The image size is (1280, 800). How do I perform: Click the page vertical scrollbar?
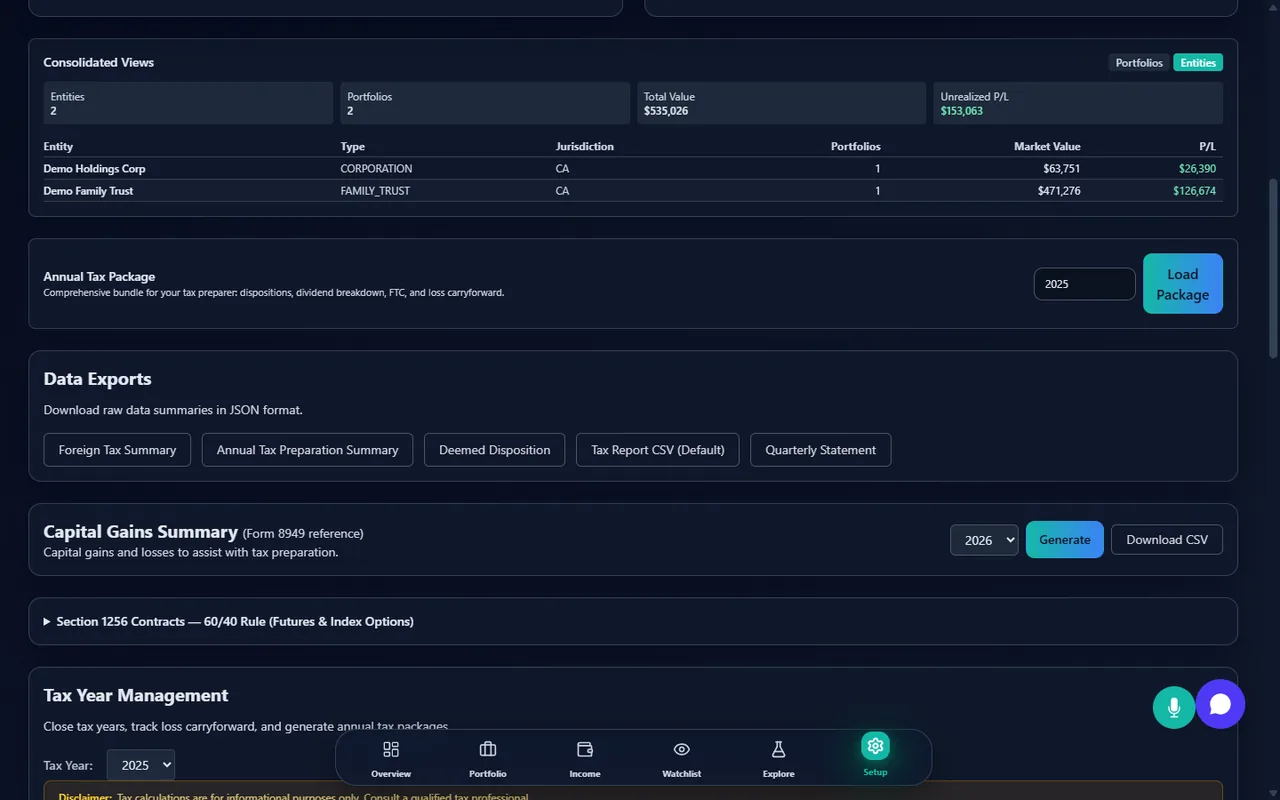click(1273, 270)
